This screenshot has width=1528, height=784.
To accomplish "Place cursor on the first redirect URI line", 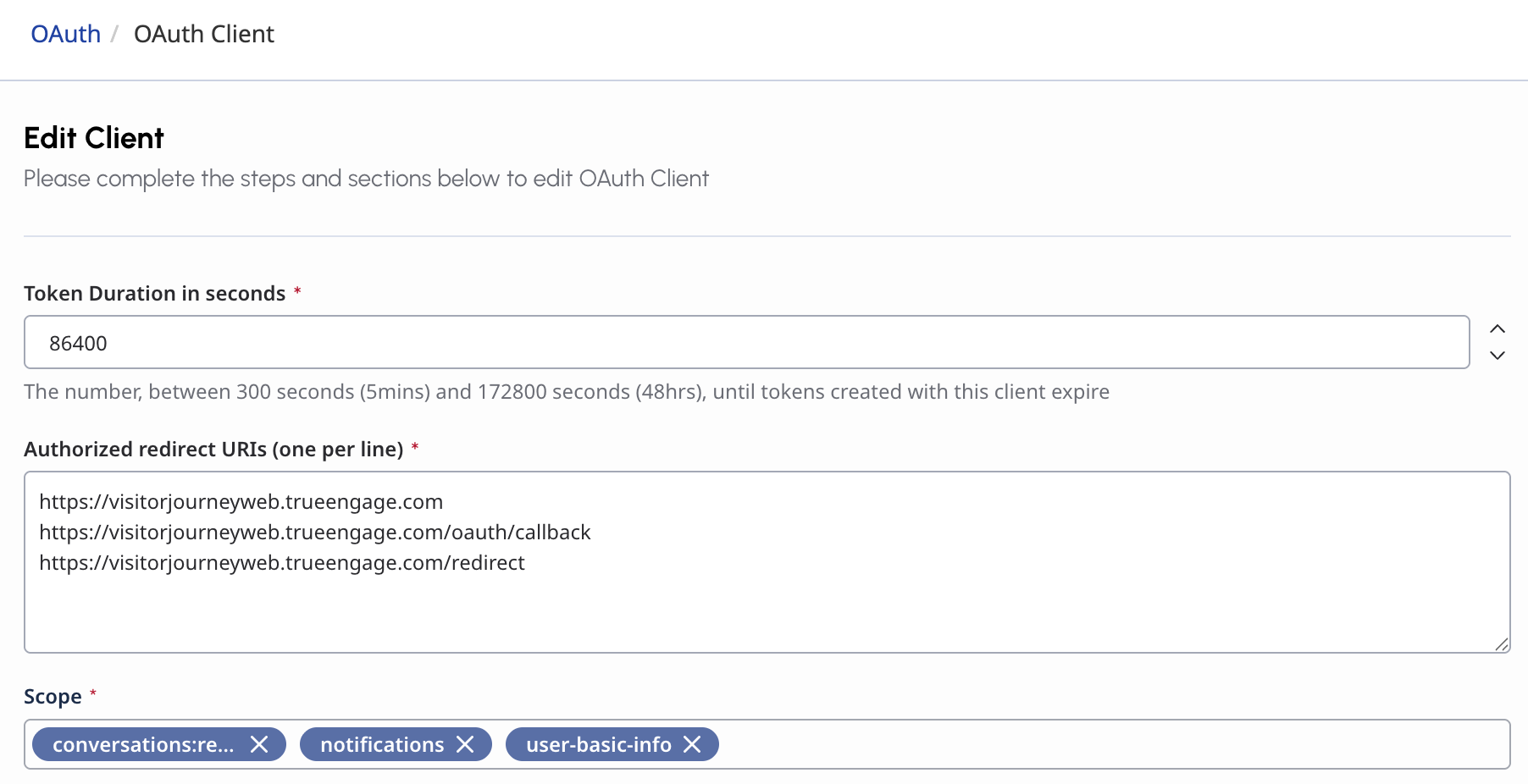I will (241, 501).
